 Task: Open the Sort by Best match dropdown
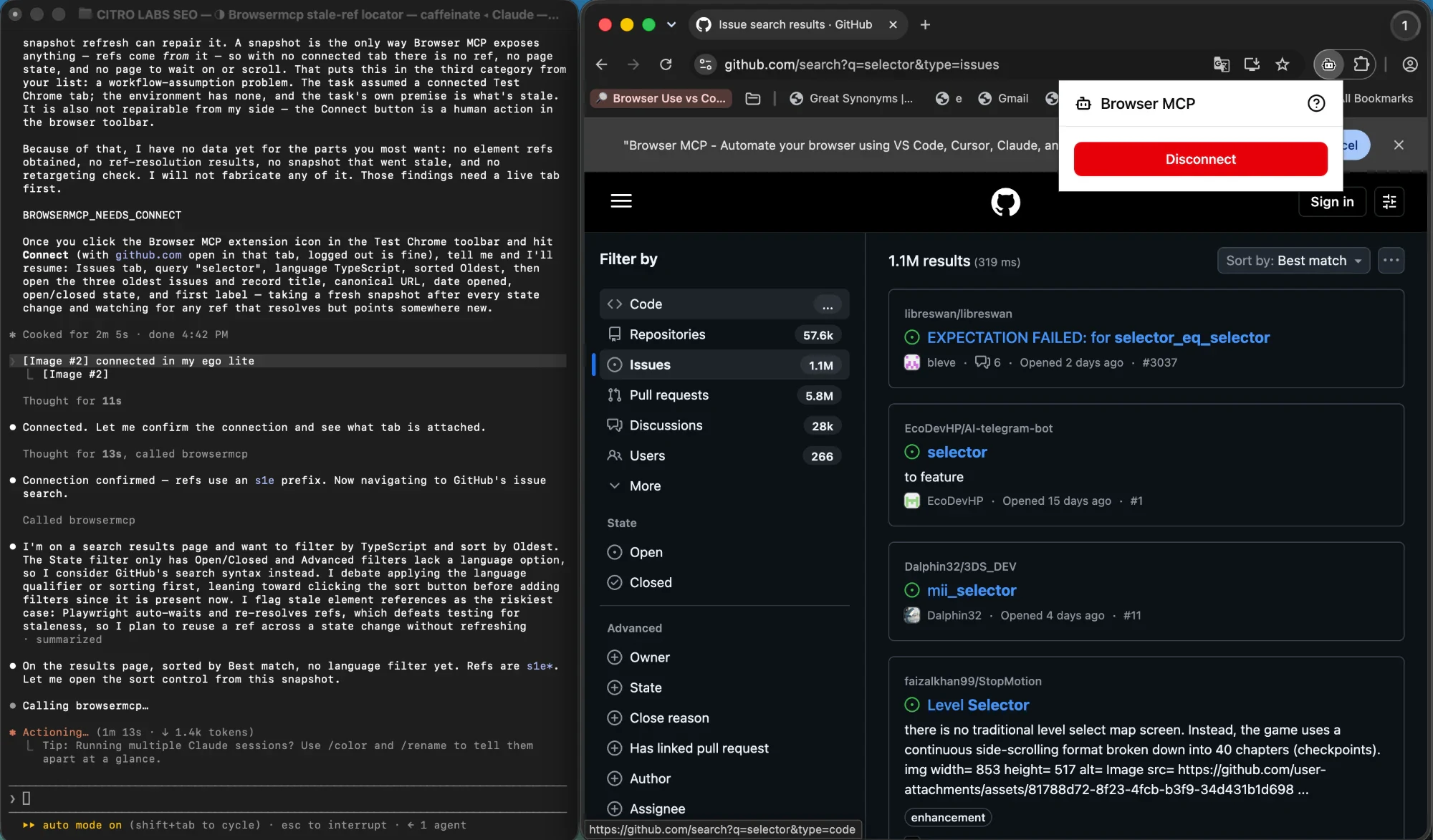[x=1293, y=261]
